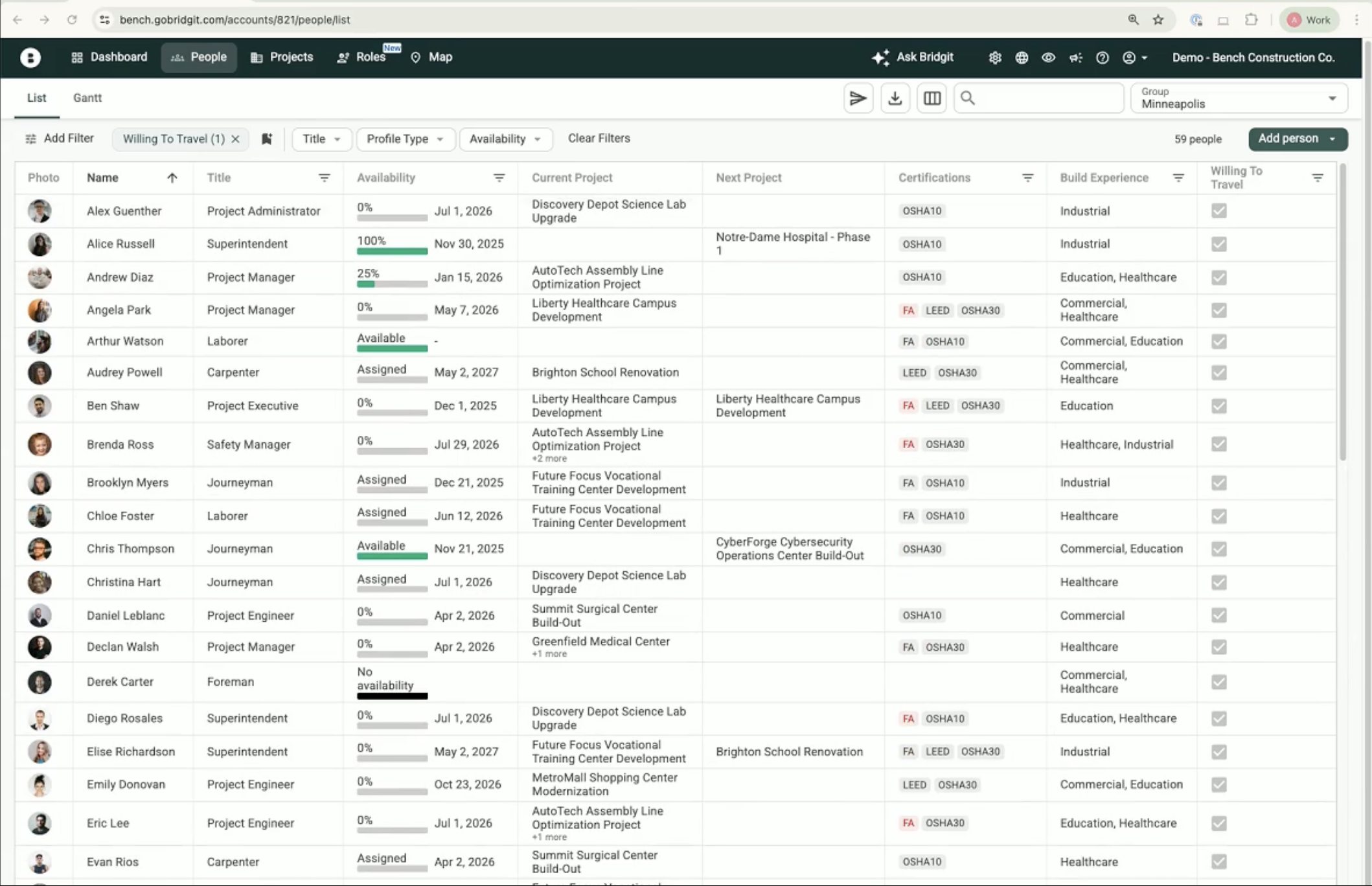Click the download export icon

[x=895, y=98]
